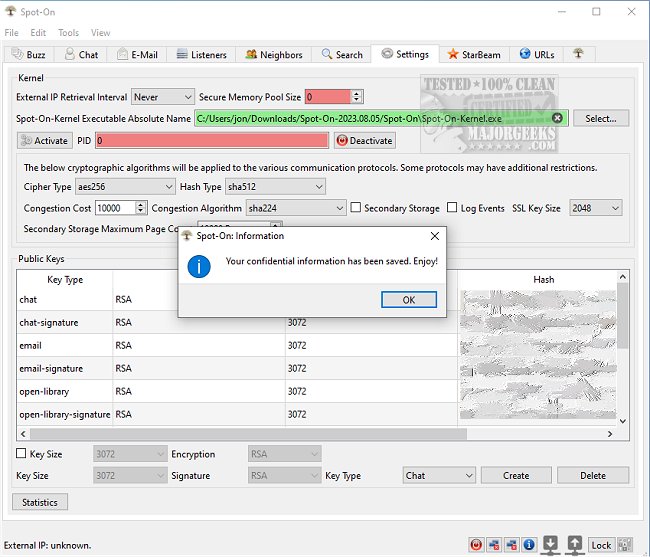Viewport: 650px width, 557px height.
Task: Click the Select... button for kernel executable
Action: tap(601, 118)
